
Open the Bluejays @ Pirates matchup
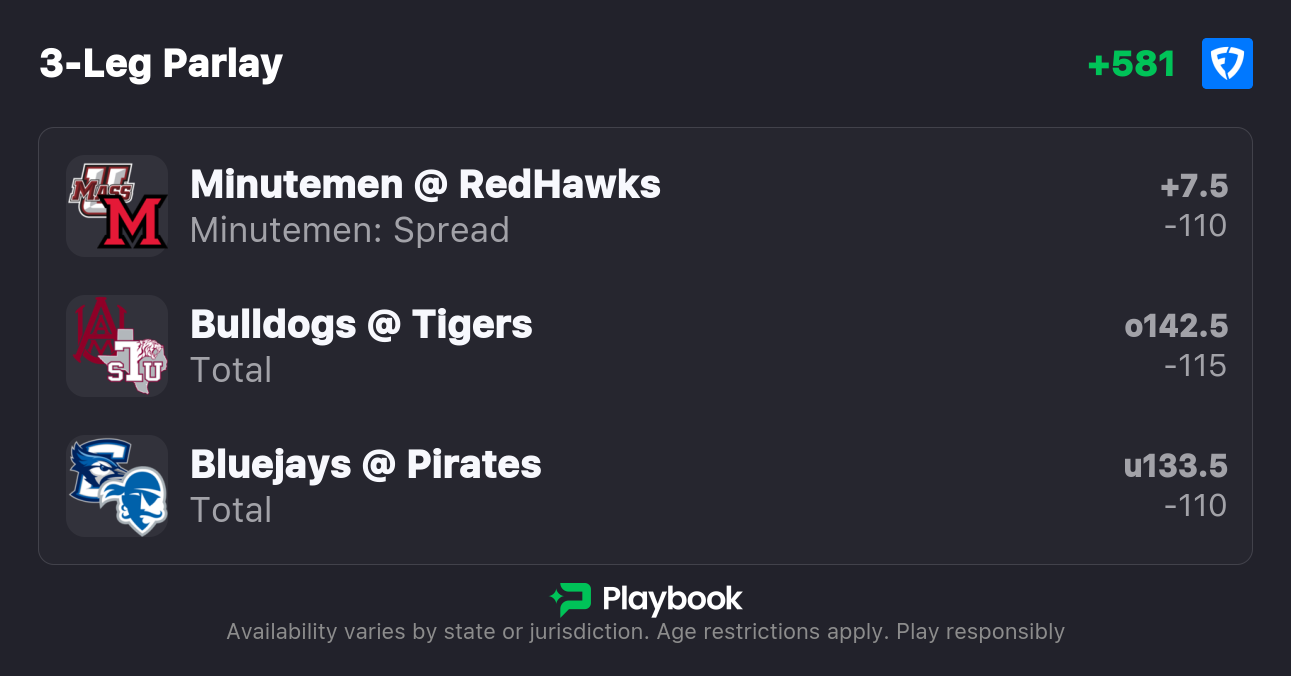coord(365,464)
